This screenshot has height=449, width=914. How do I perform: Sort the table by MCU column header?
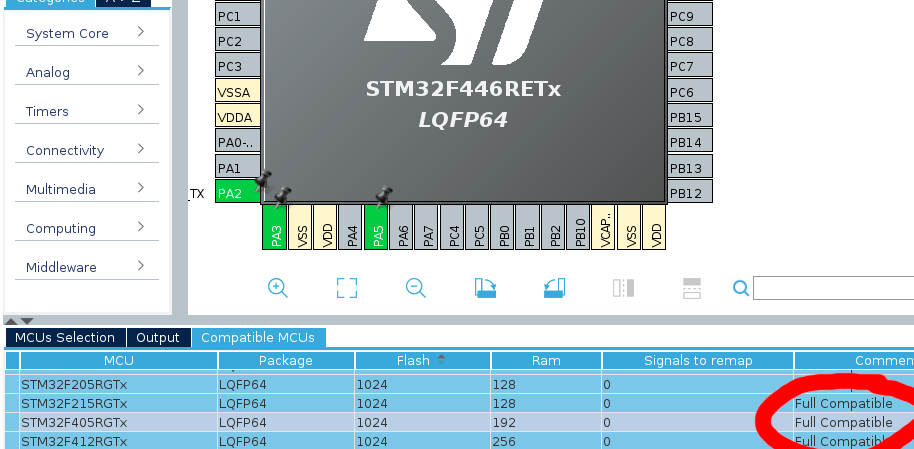pyautogui.click(x=119, y=360)
